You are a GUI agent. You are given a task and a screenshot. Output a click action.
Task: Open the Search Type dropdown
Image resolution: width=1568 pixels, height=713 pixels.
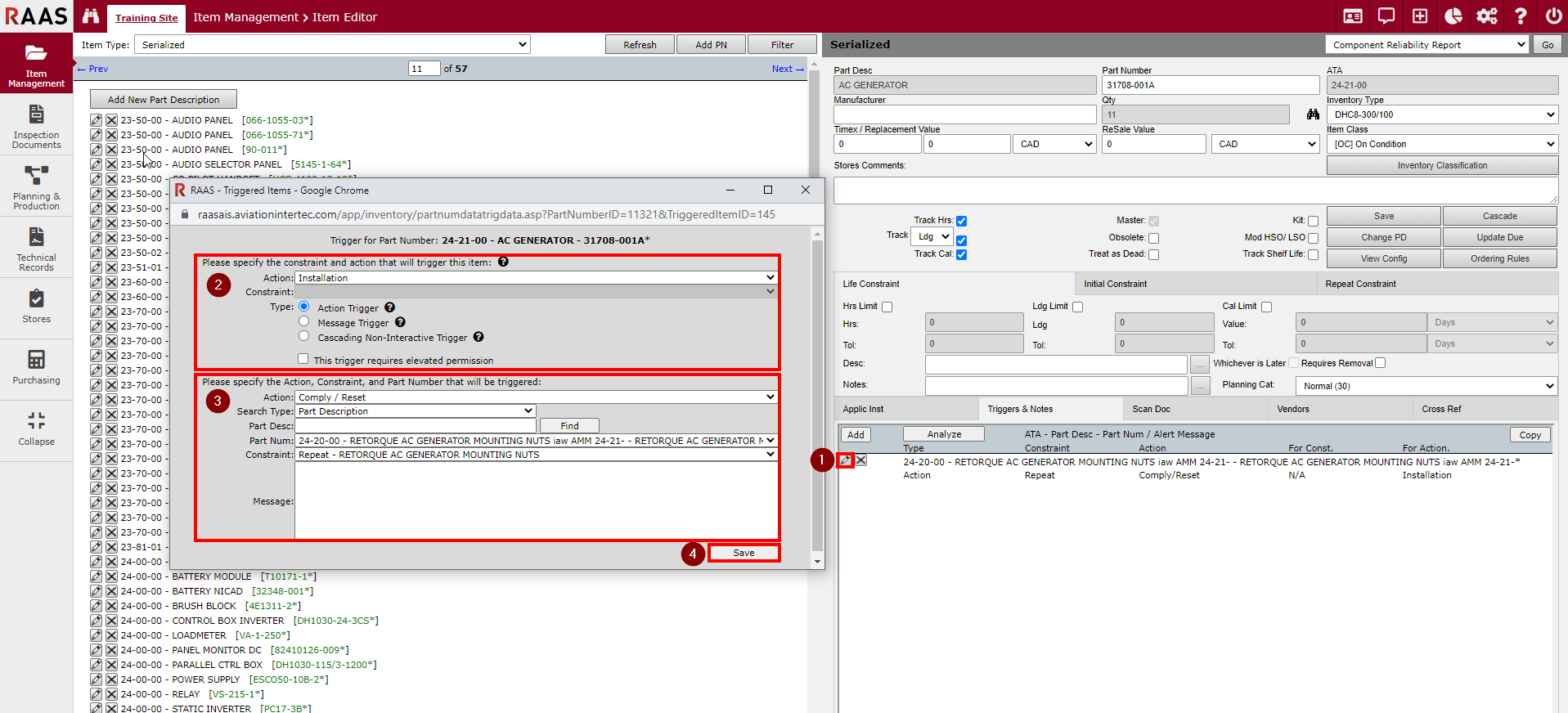(x=416, y=411)
